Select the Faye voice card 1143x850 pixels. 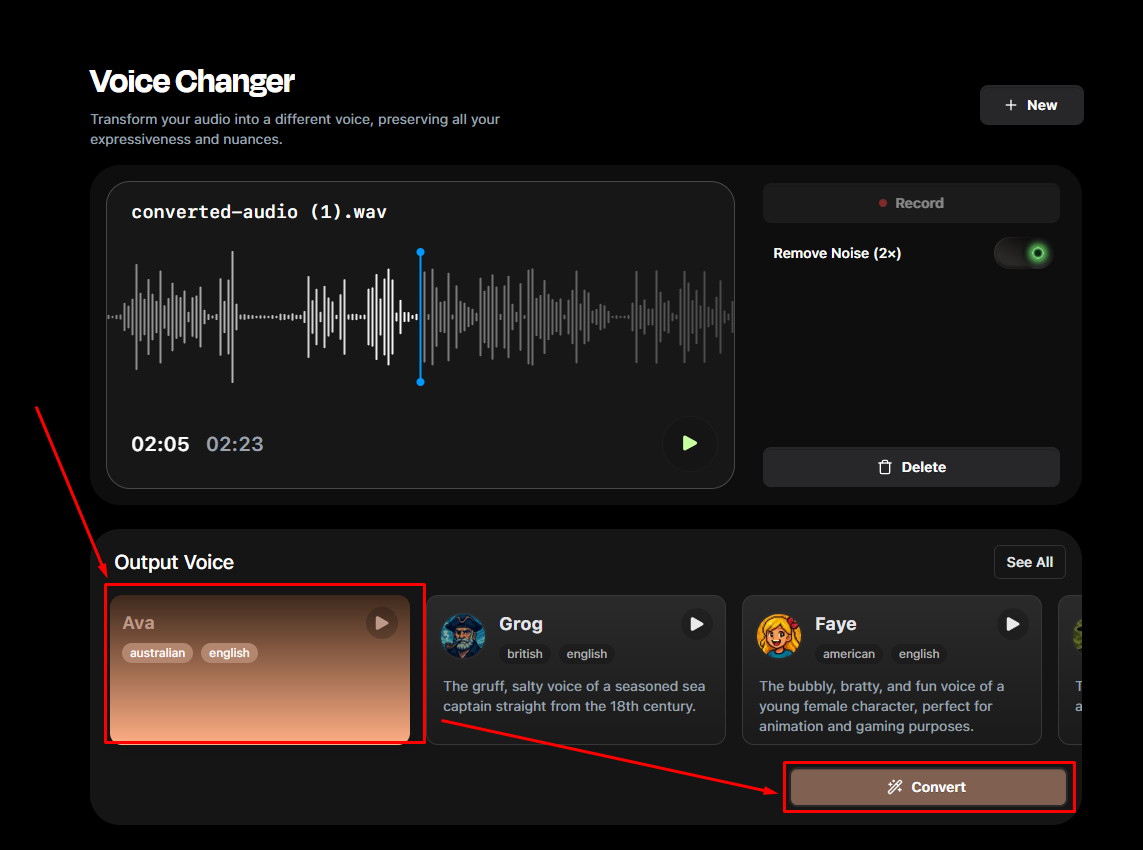892,670
